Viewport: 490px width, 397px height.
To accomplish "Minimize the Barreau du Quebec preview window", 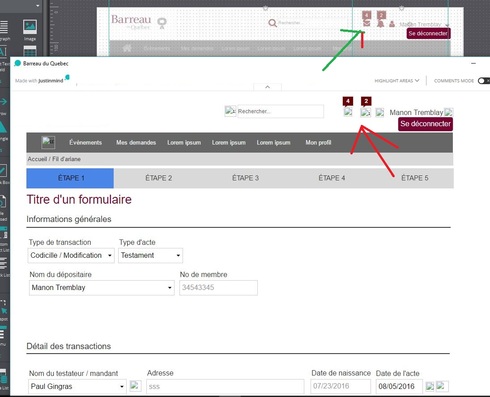I will (473, 63).
